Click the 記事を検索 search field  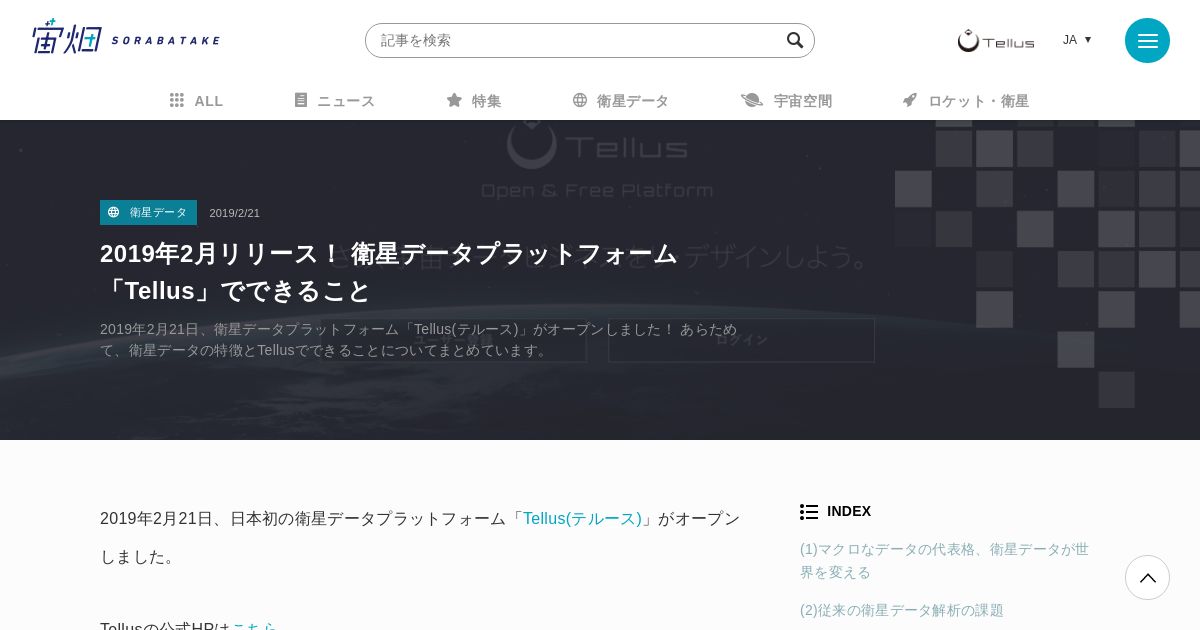pos(590,40)
